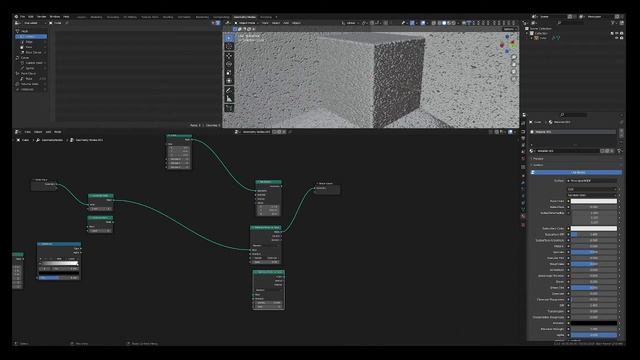640x360 pixels.
Task: Open Object Mode dropdown in viewport
Action: pos(247,23)
